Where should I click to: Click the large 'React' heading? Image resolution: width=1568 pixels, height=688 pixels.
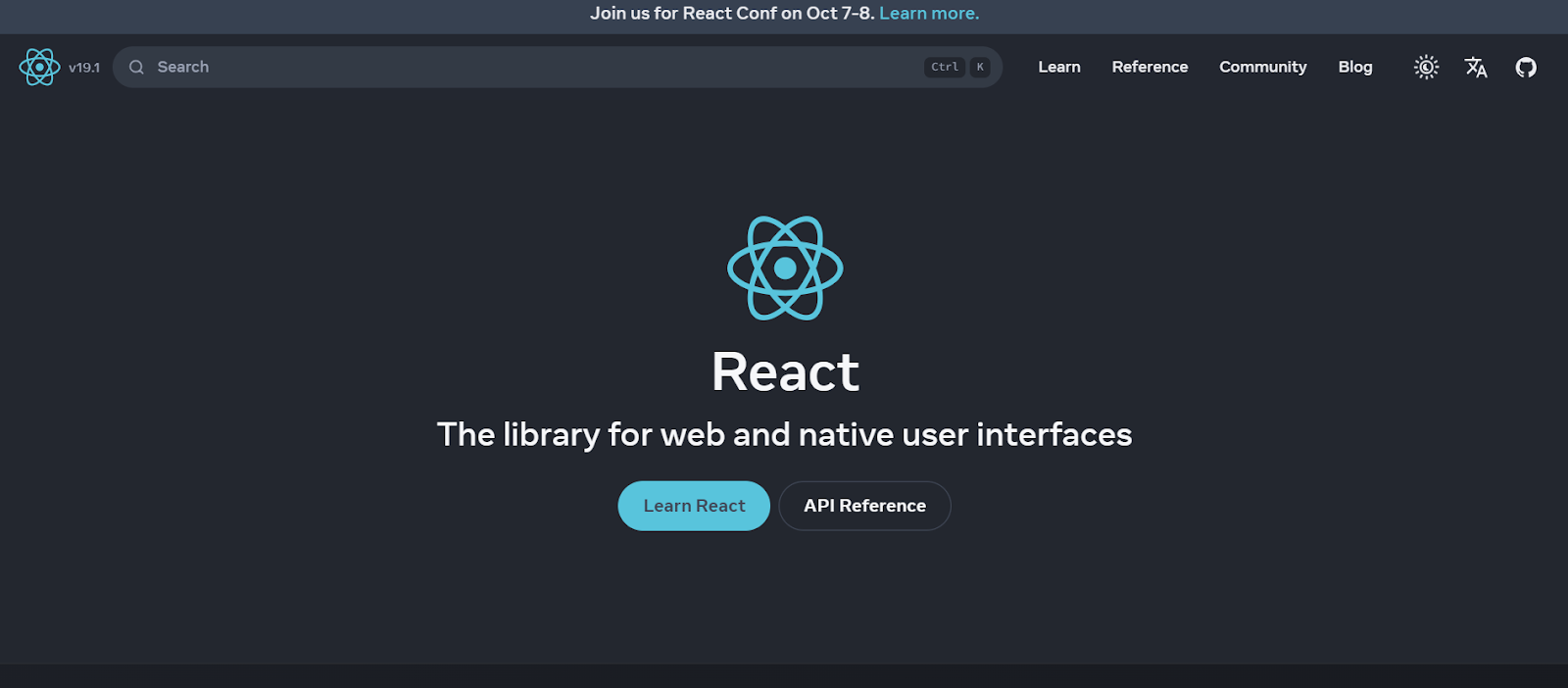coord(785,372)
